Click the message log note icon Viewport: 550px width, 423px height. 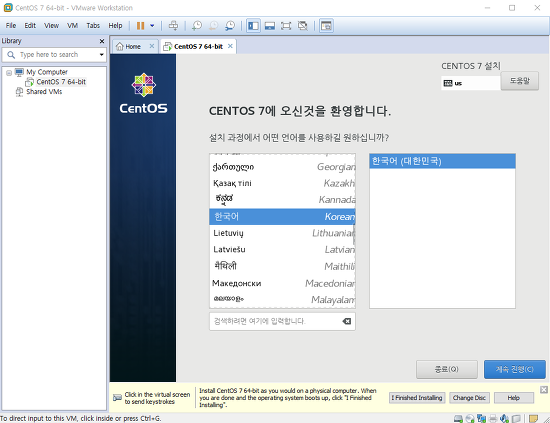click(x=533, y=418)
